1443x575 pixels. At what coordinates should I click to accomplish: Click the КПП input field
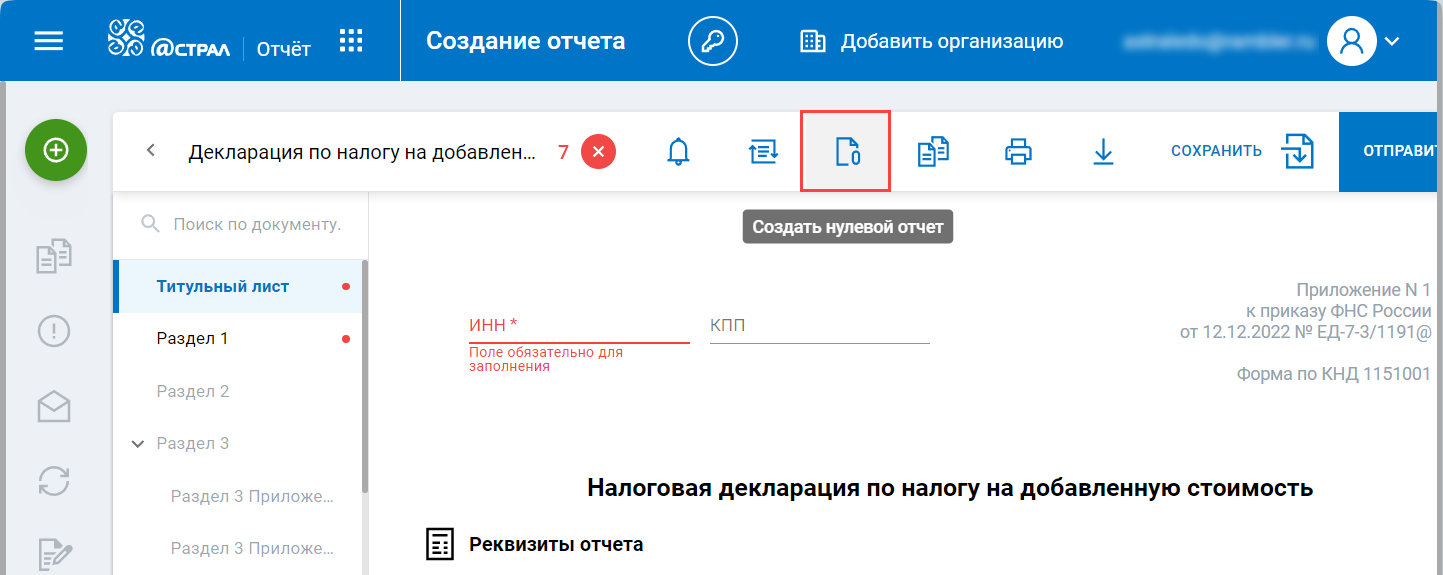pos(819,327)
